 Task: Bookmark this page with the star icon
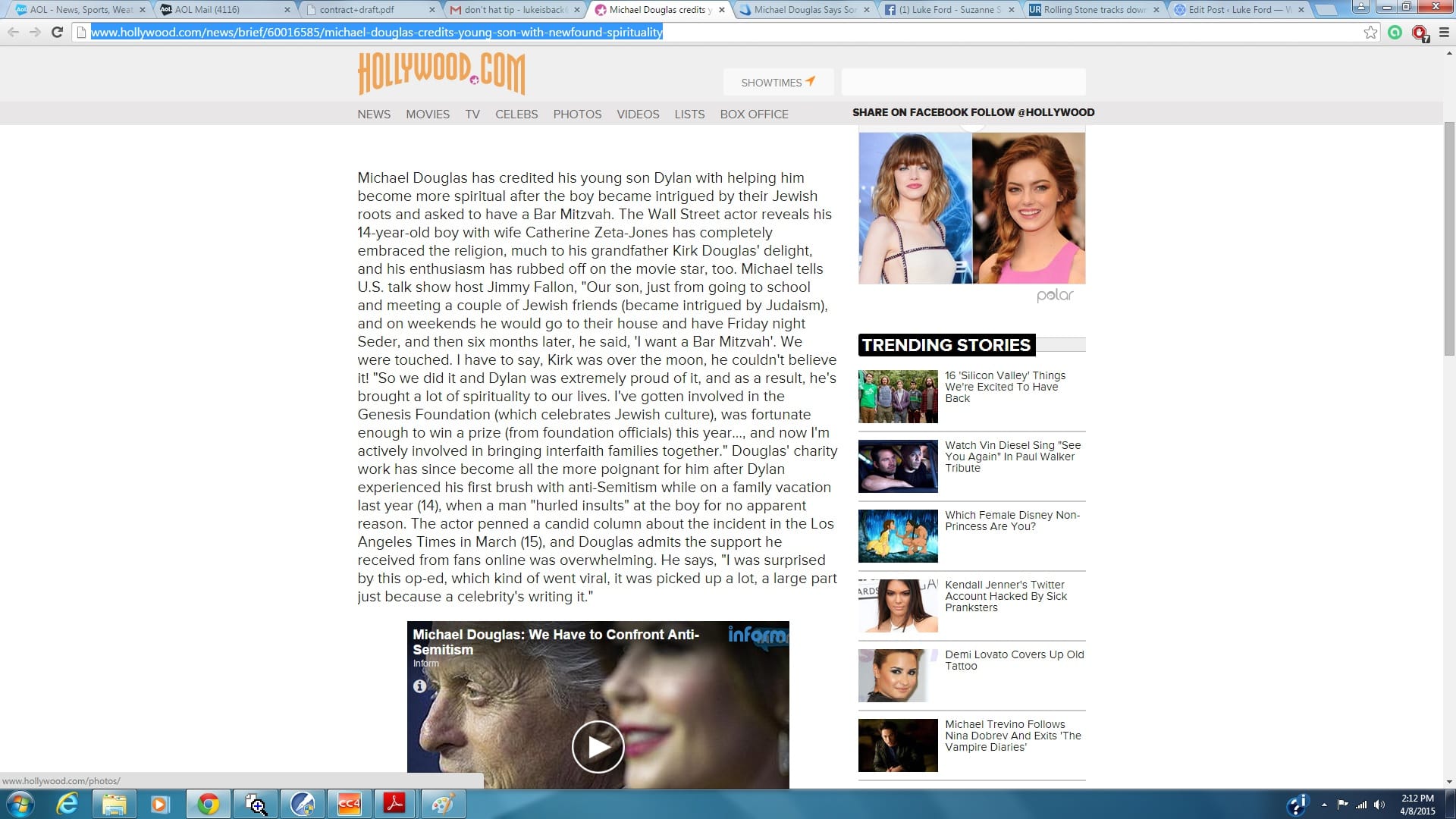(1370, 32)
